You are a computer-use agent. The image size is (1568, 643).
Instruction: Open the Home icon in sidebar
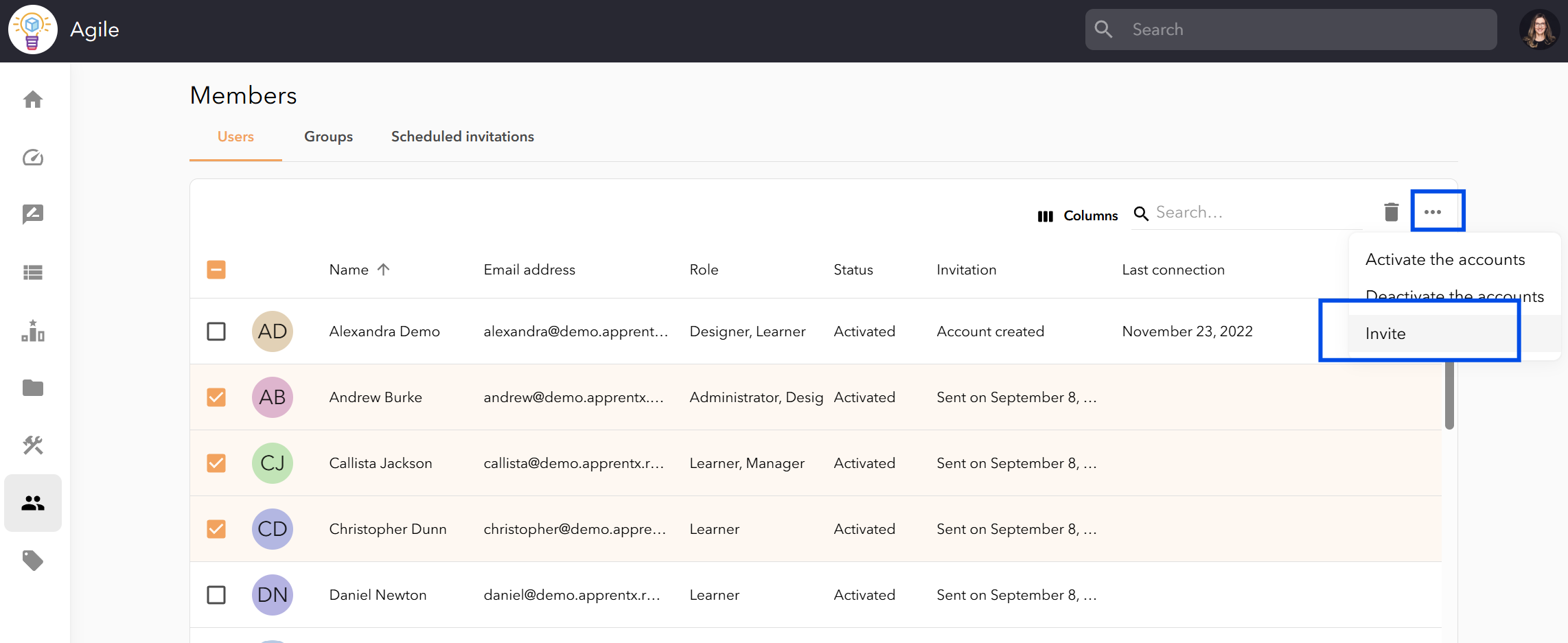click(33, 100)
